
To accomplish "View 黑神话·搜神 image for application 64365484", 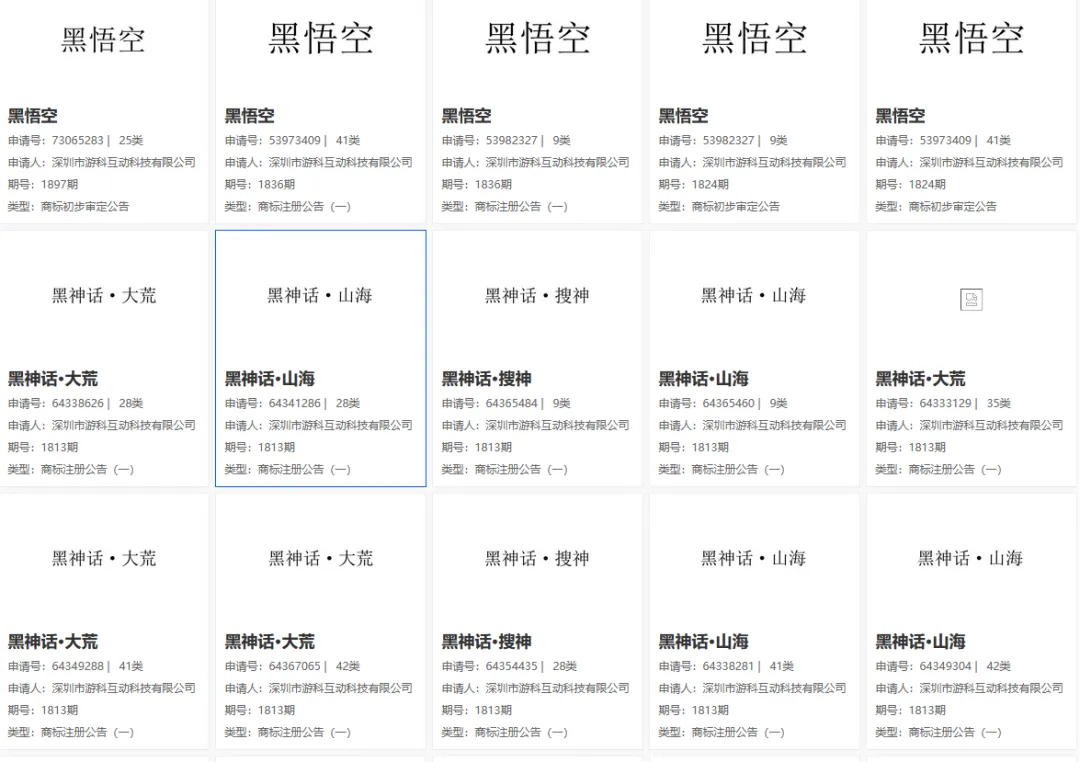I will click(x=537, y=296).
